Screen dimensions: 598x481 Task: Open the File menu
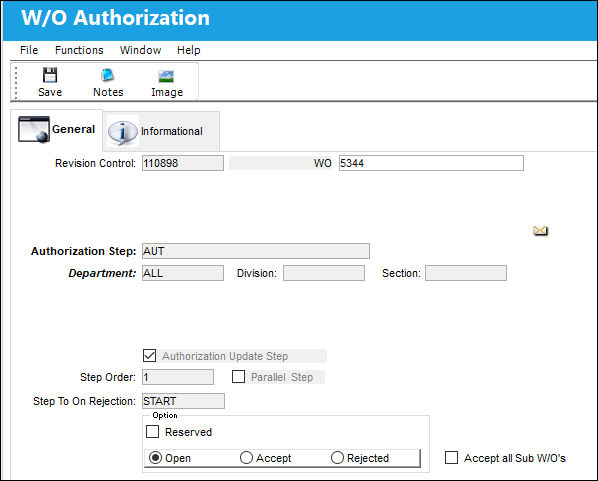[29, 50]
